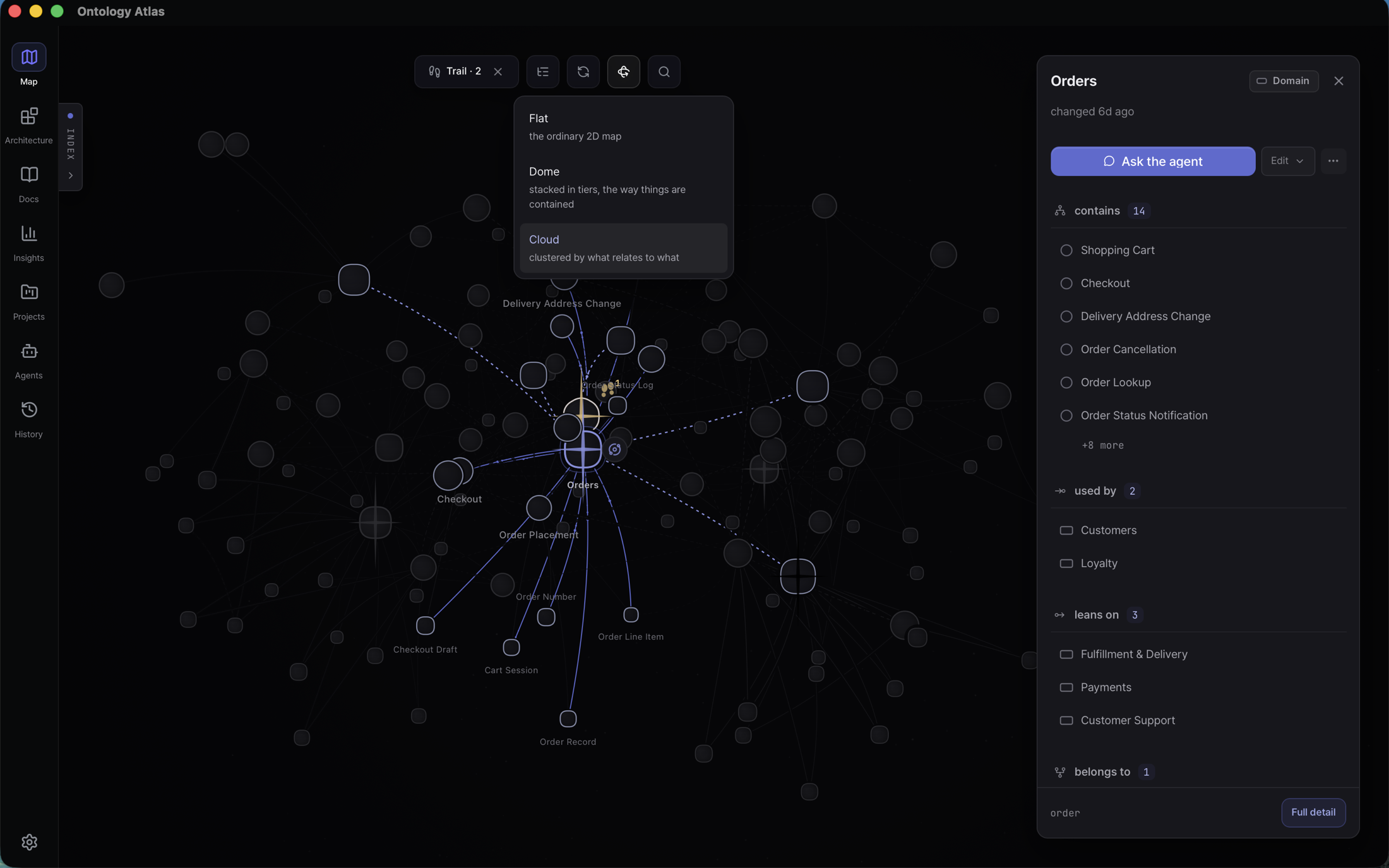Click the 'order' slug text

pos(1065,813)
